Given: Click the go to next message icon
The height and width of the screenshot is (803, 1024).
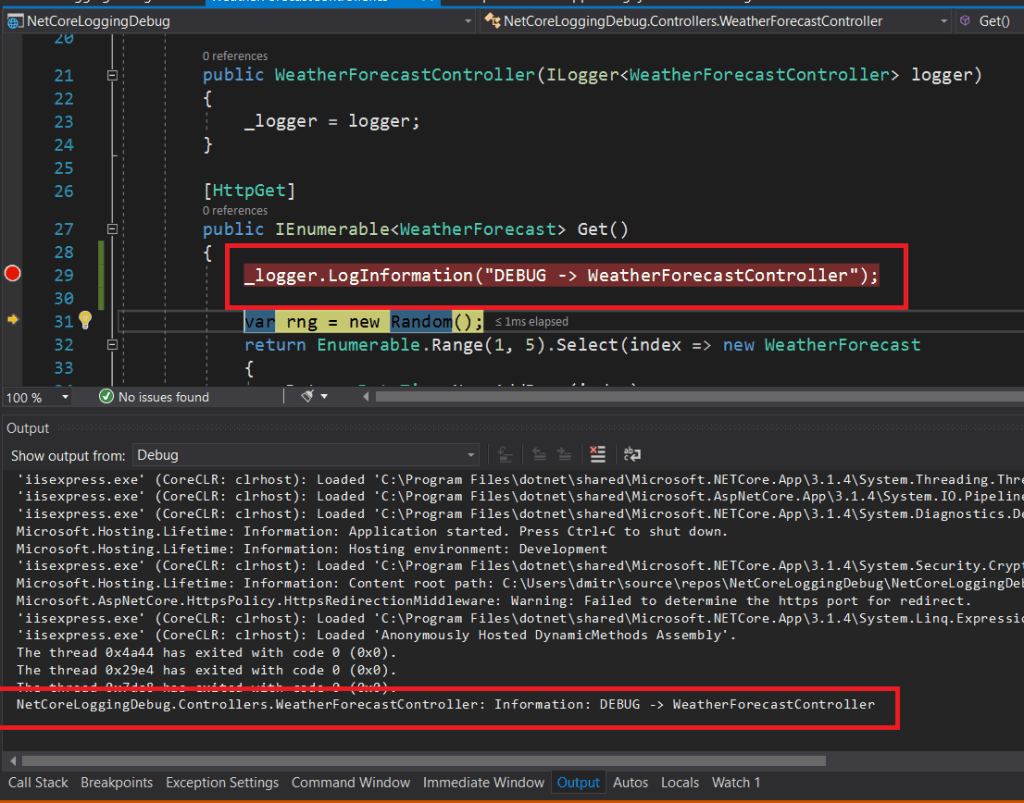Looking at the screenshot, I should pyautogui.click(x=563, y=455).
